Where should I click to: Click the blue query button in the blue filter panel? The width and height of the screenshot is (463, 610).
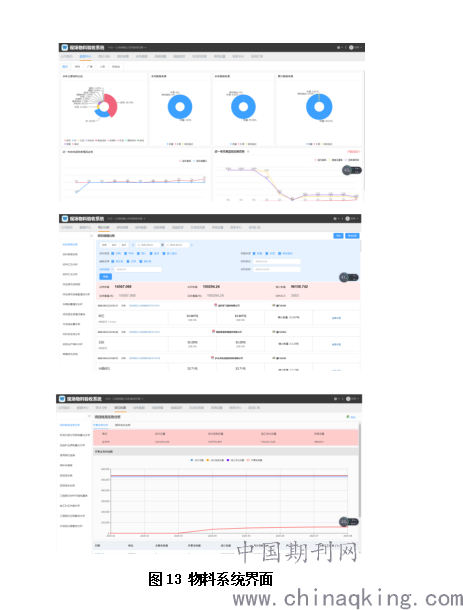105,277
